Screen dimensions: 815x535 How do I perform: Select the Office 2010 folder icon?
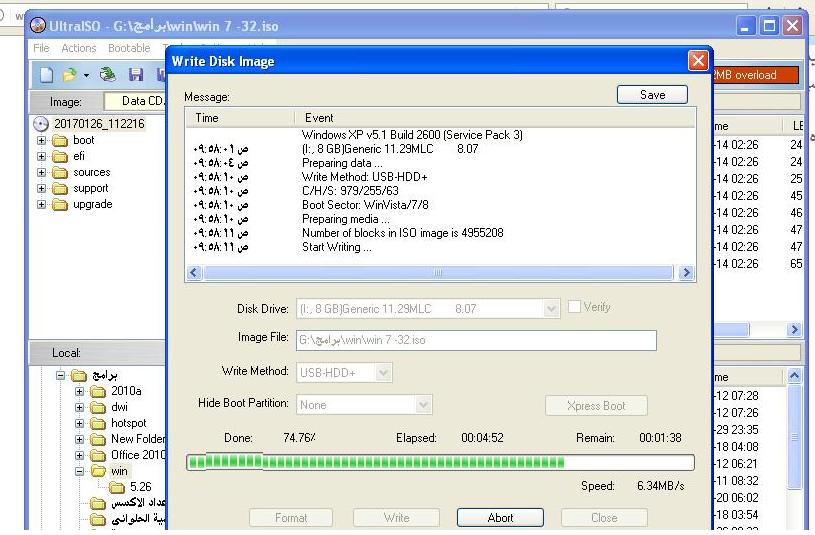(98, 456)
